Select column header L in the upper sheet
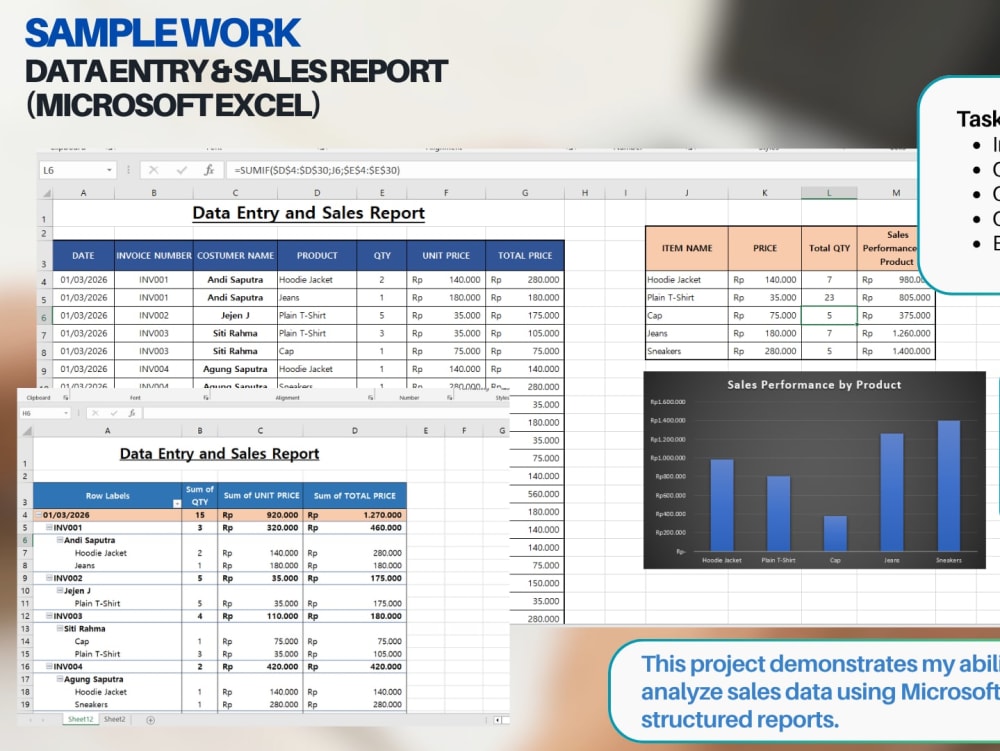The height and width of the screenshot is (751, 1000). (x=829, y=193)
